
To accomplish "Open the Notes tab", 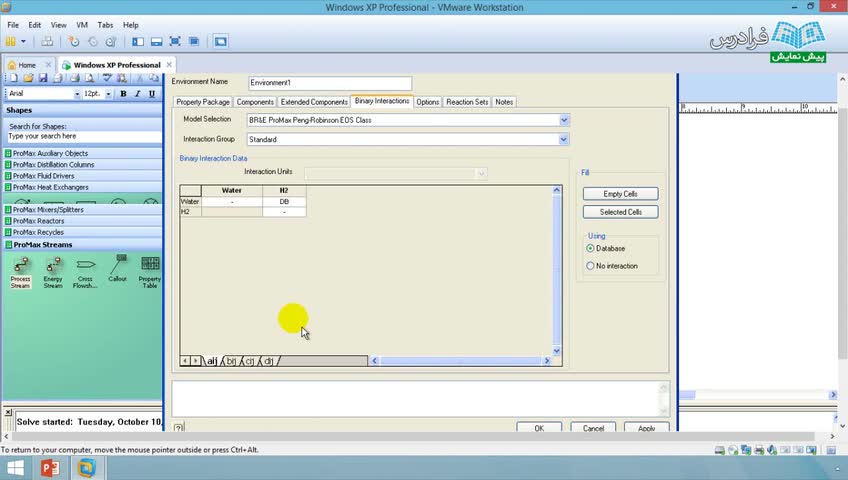I will [x=504, y=102].
